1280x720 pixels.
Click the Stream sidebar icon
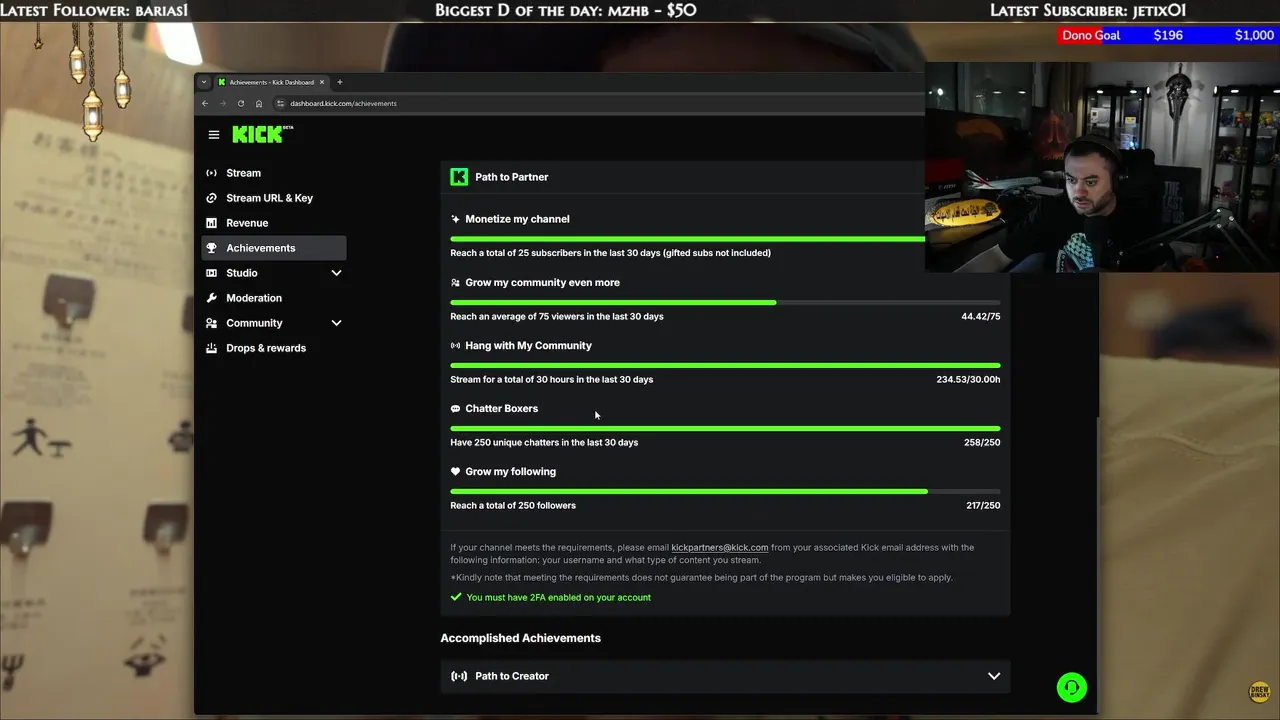click(211, 173)
